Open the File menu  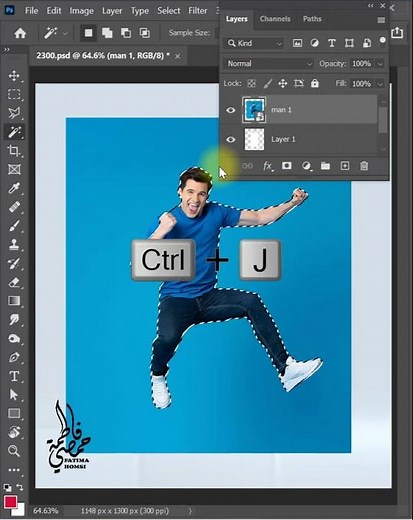(31, 11)
